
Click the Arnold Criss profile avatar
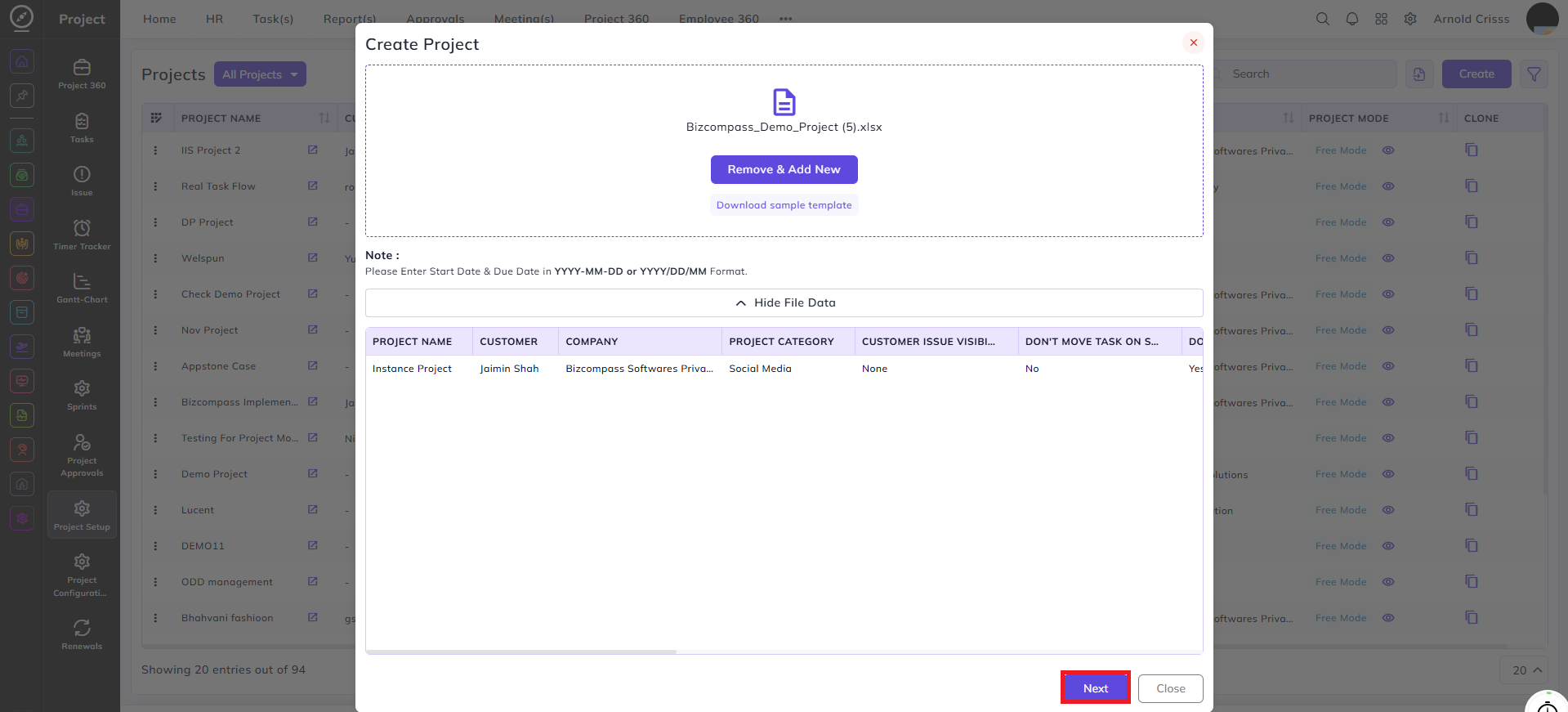pos(1542,19)
